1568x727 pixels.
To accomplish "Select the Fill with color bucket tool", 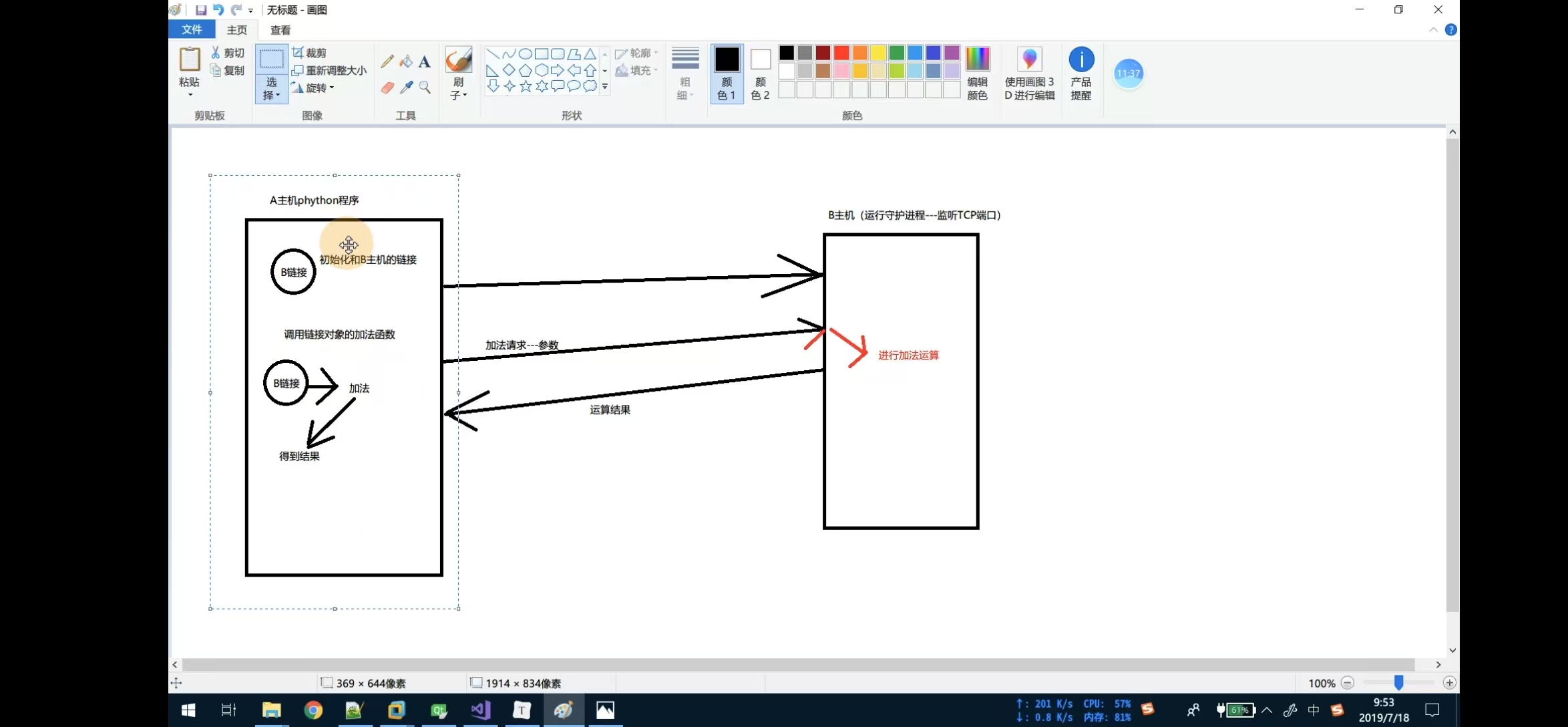I will [x=406, y=62].
